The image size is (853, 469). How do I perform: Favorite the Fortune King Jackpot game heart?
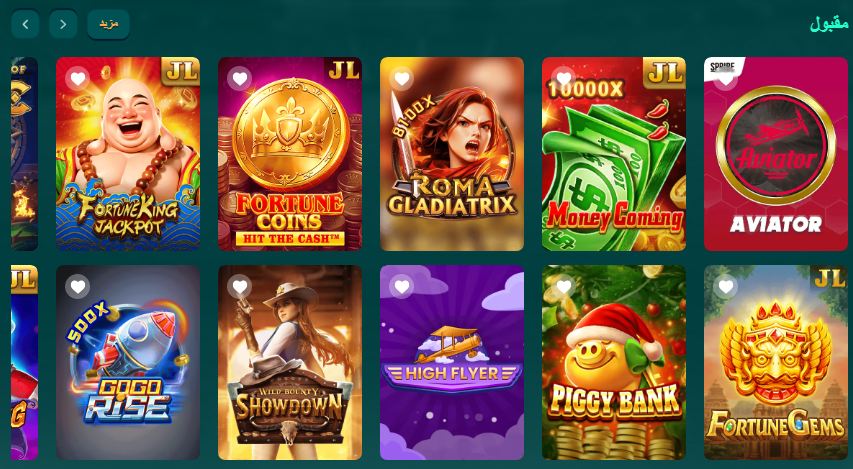pos(78,79)
